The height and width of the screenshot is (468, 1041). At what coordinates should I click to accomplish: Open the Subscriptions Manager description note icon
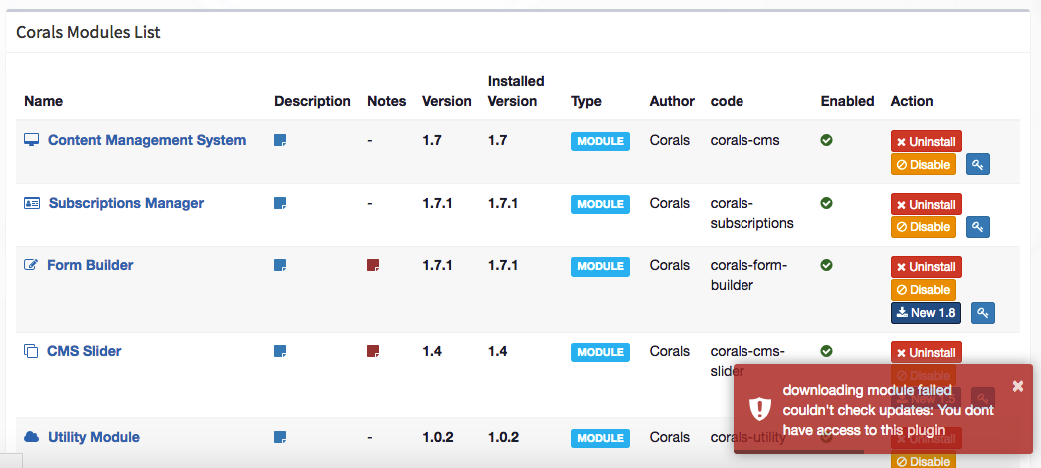tap(280, 203)
